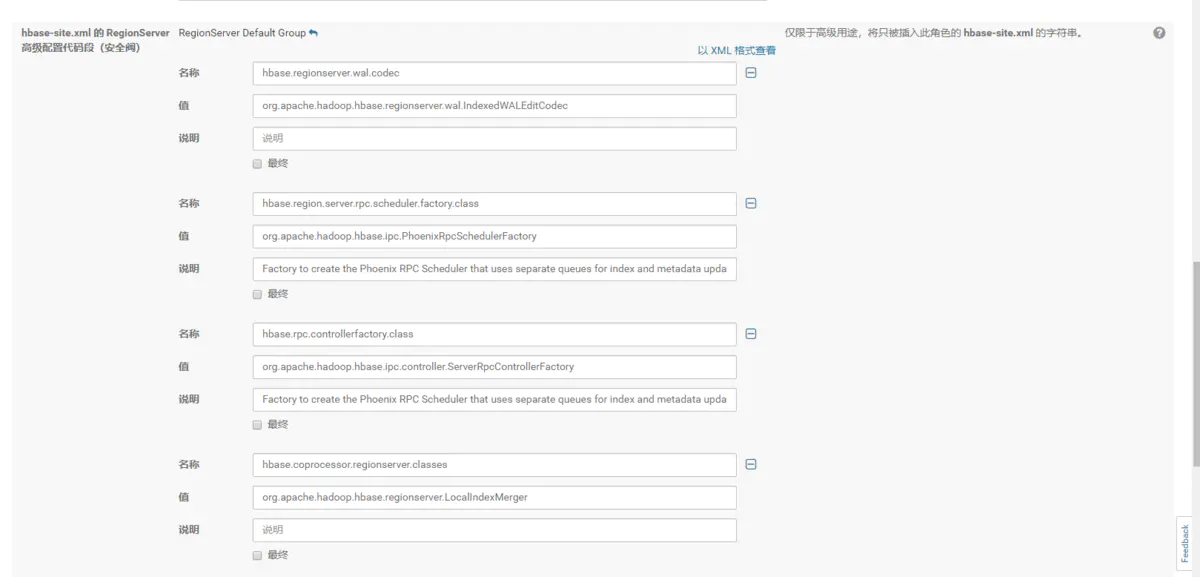The image size is (1200, 577).
Task: Remove the hbase.rpc.controllerfactory.class entry
Action: click(x=751, y=334)
